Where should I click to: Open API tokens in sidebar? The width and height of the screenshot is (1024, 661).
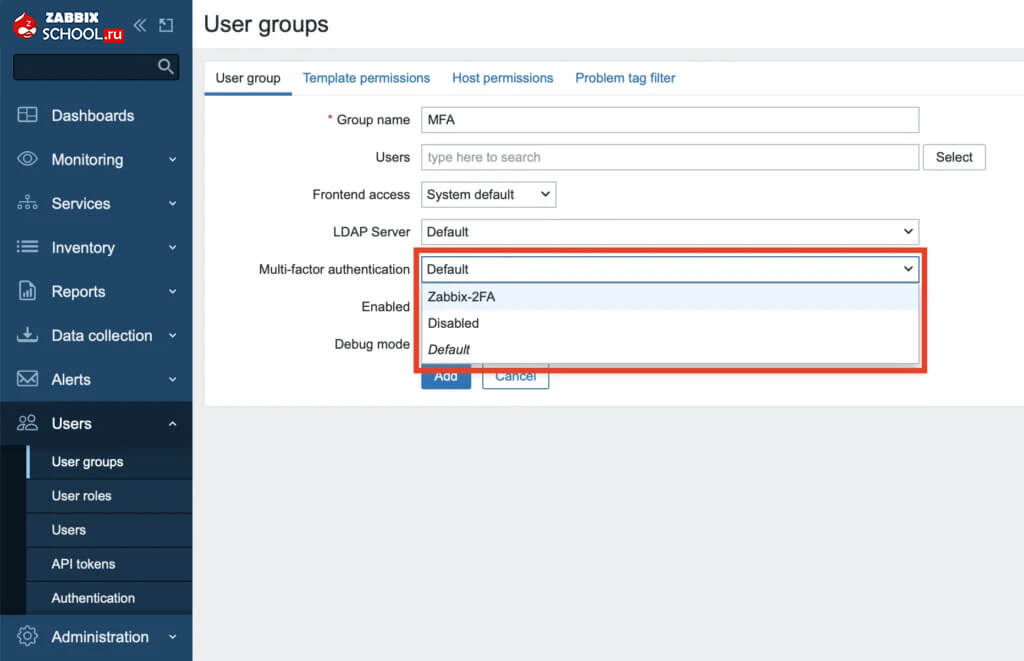[x=108, y=564]
